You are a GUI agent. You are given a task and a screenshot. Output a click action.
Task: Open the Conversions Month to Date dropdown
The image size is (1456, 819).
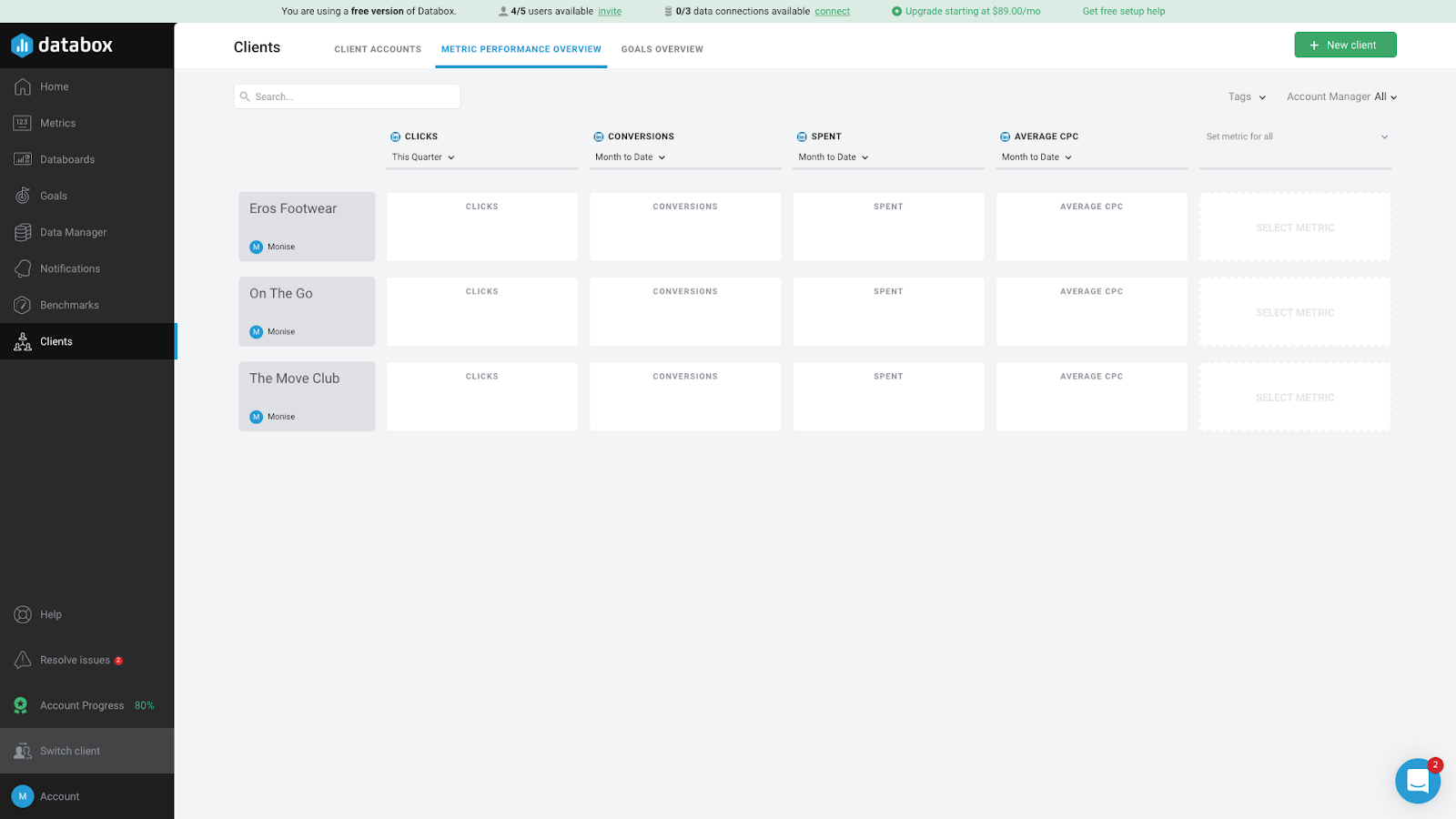click(631, 157)
